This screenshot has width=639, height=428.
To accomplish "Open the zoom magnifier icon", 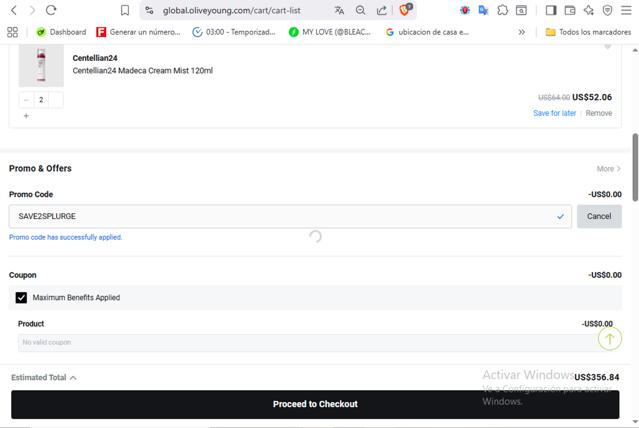I will click(x=360, y=10).
